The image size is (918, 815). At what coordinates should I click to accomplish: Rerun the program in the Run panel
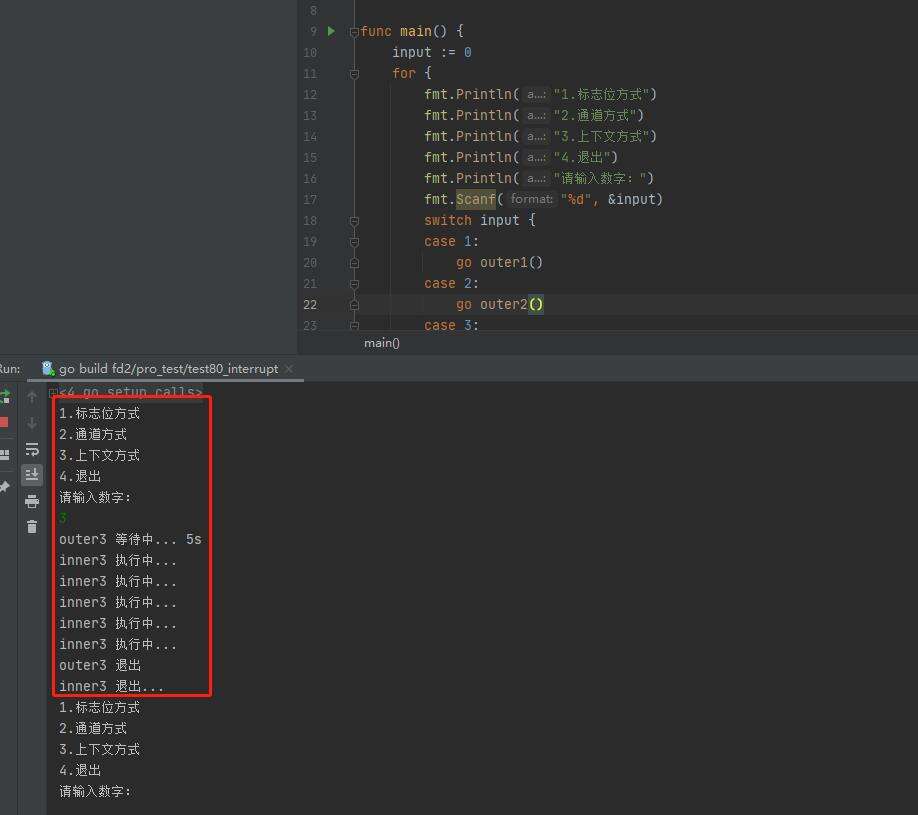point(5,397)
